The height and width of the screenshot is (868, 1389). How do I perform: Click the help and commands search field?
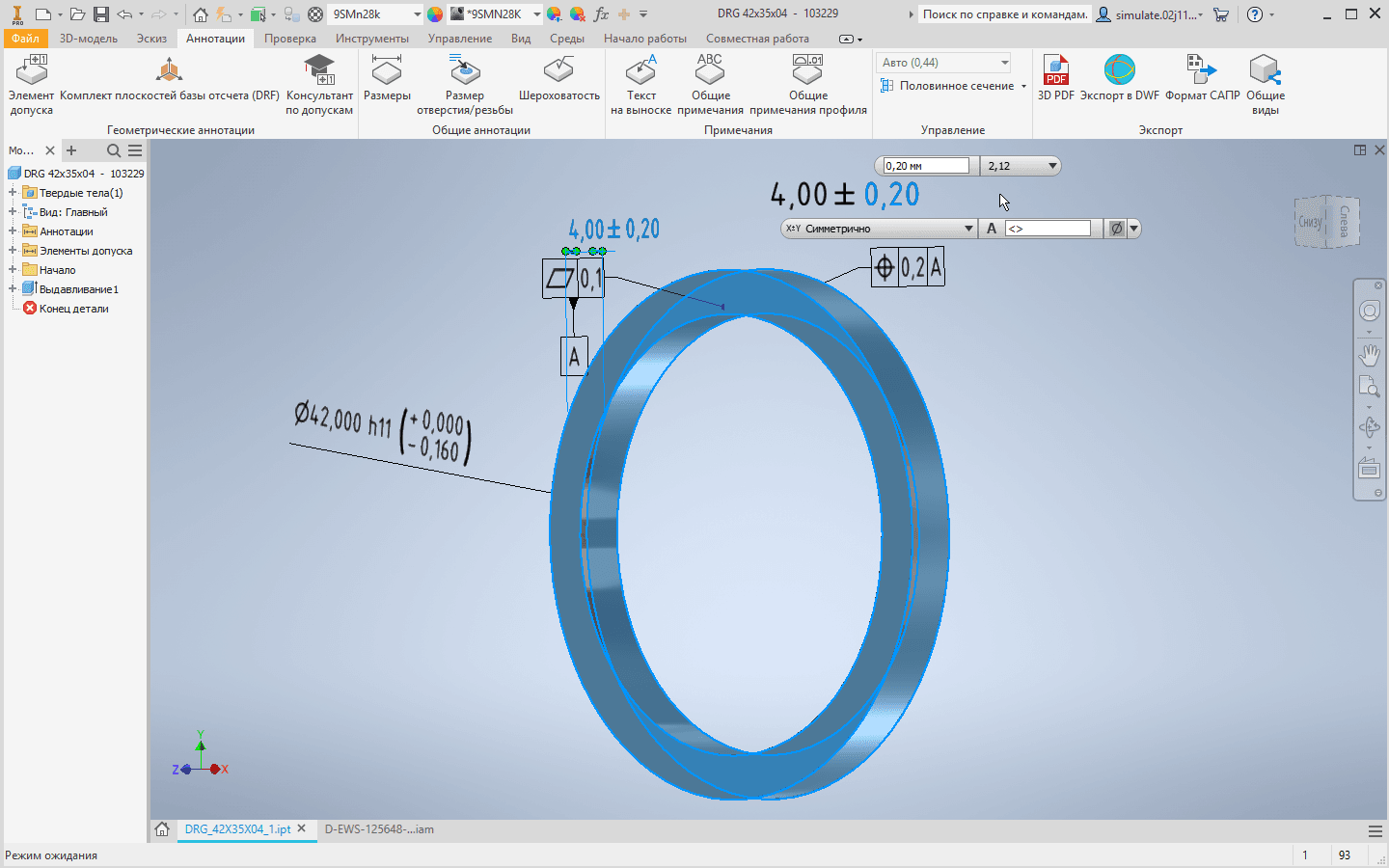1005,14
